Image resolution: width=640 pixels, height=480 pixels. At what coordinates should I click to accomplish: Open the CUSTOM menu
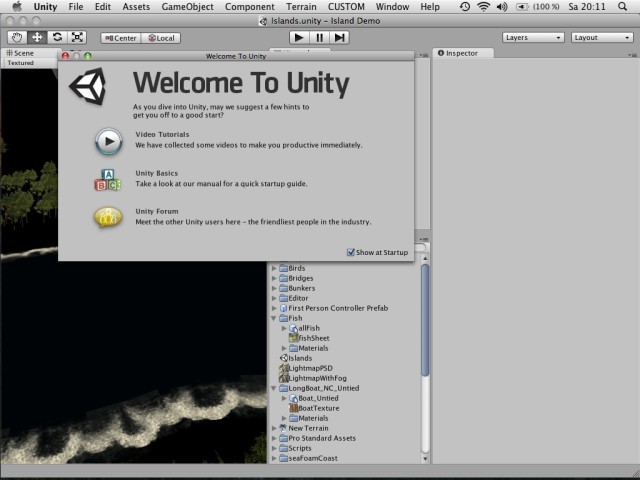pyautogui.click(x=346, y=7)
